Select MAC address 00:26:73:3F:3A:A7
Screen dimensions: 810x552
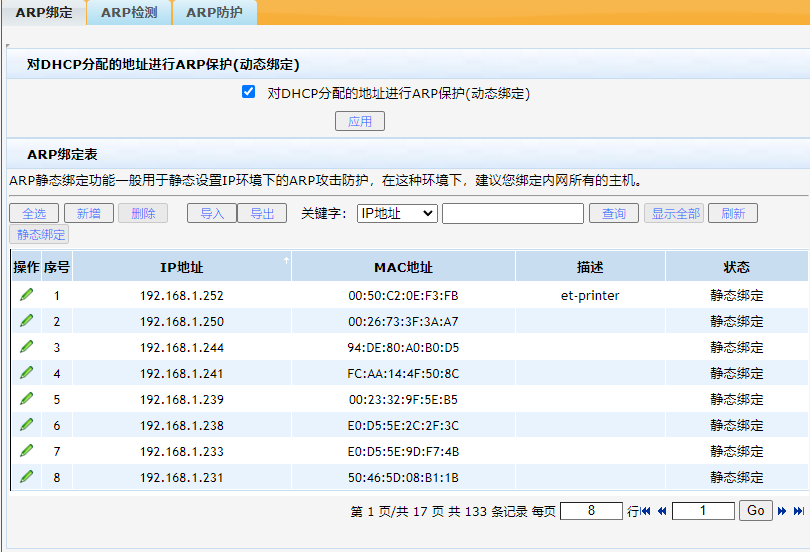pyautogui.click(x=403, y=321)
